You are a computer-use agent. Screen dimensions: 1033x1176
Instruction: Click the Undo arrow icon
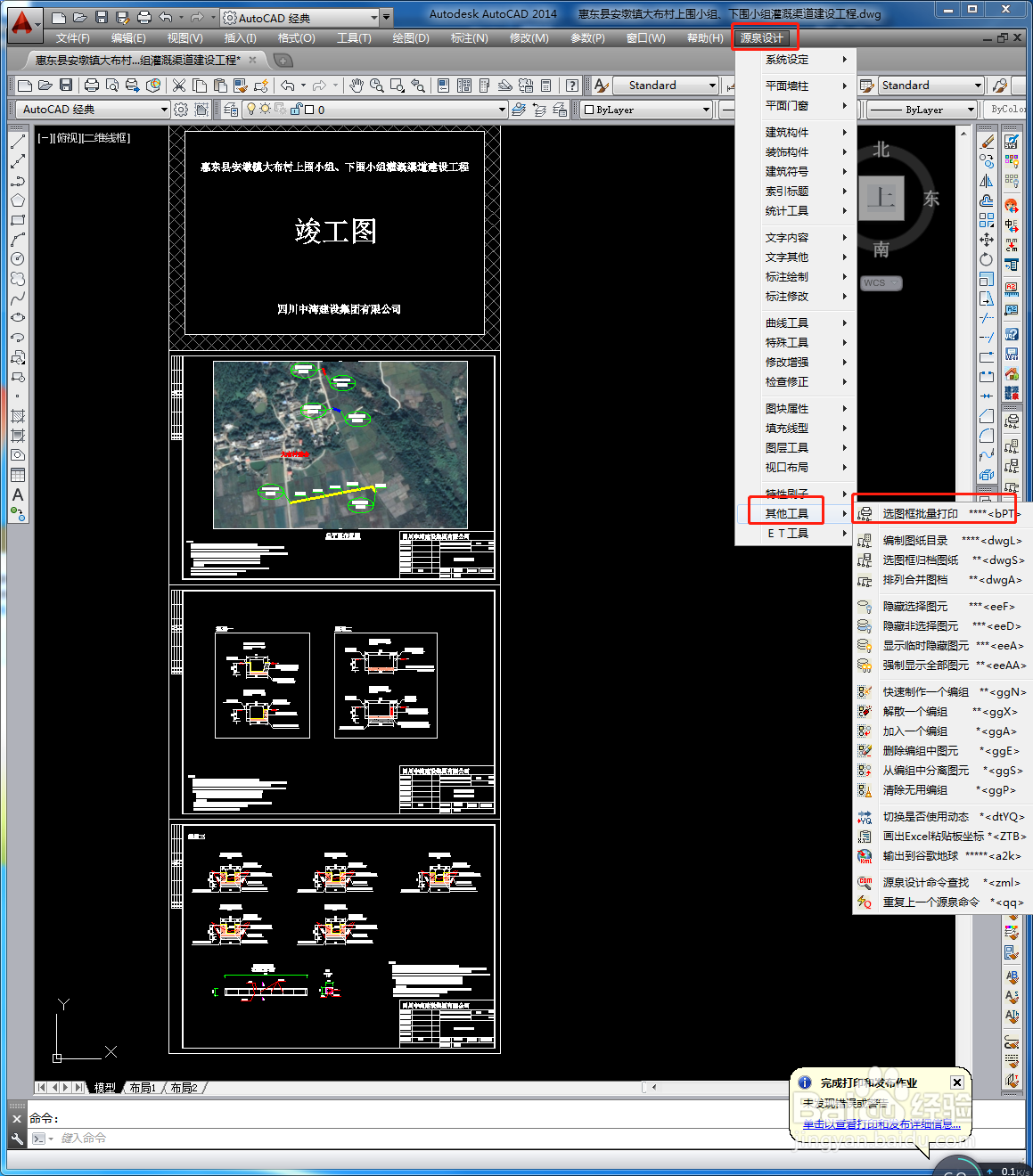pyautogui.click(x=287, y=86)
